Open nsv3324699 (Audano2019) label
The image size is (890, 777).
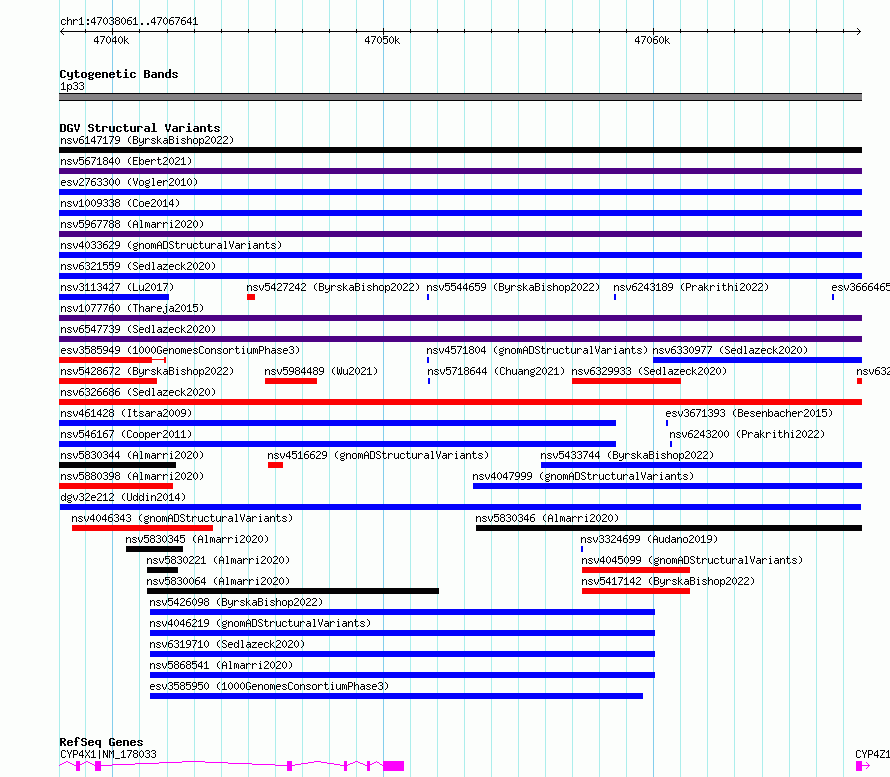pos(649,539)
